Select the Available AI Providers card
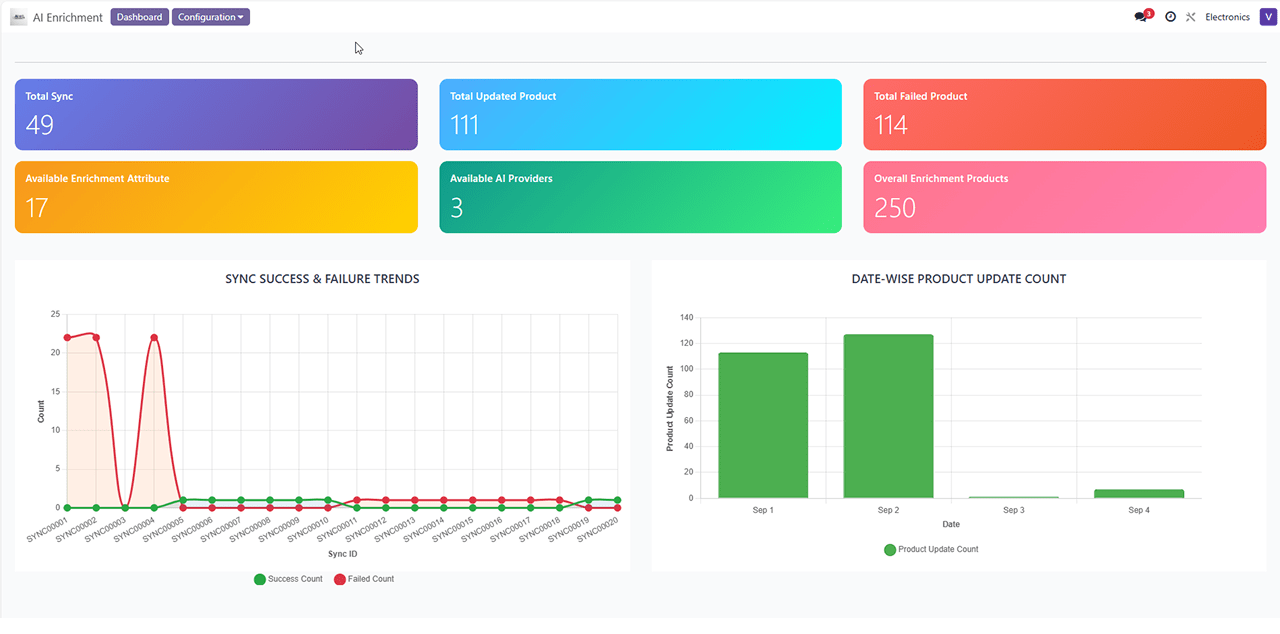The width and height of the screenshot is (1280, 634). (640, 197)
